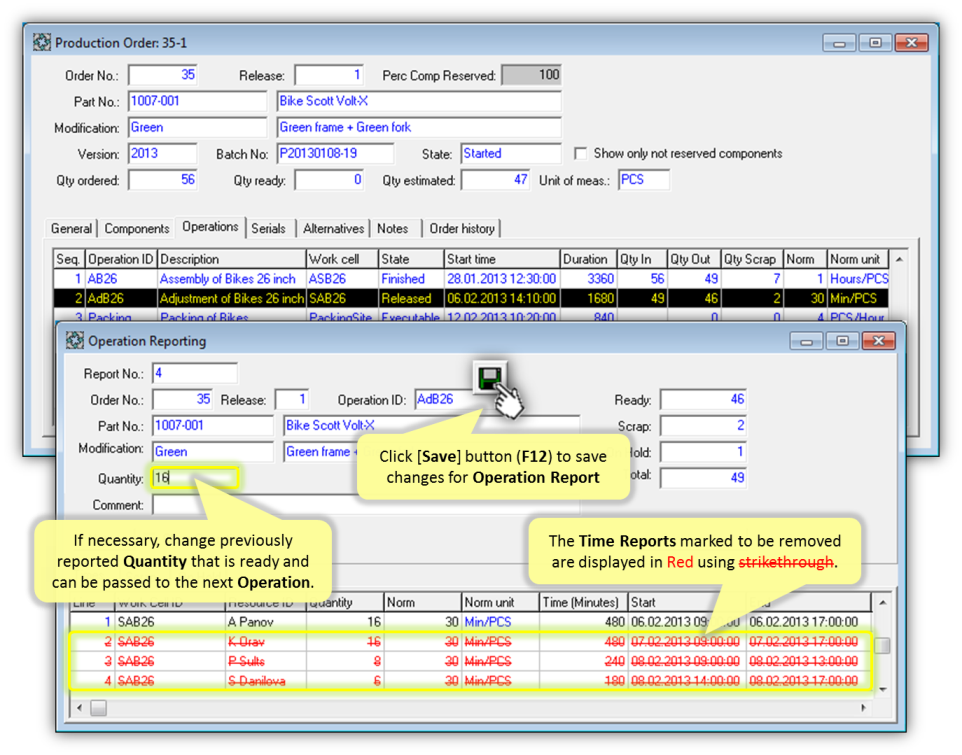
Task: Minimize the Operation Reporting window
Action: click(806, 341)
